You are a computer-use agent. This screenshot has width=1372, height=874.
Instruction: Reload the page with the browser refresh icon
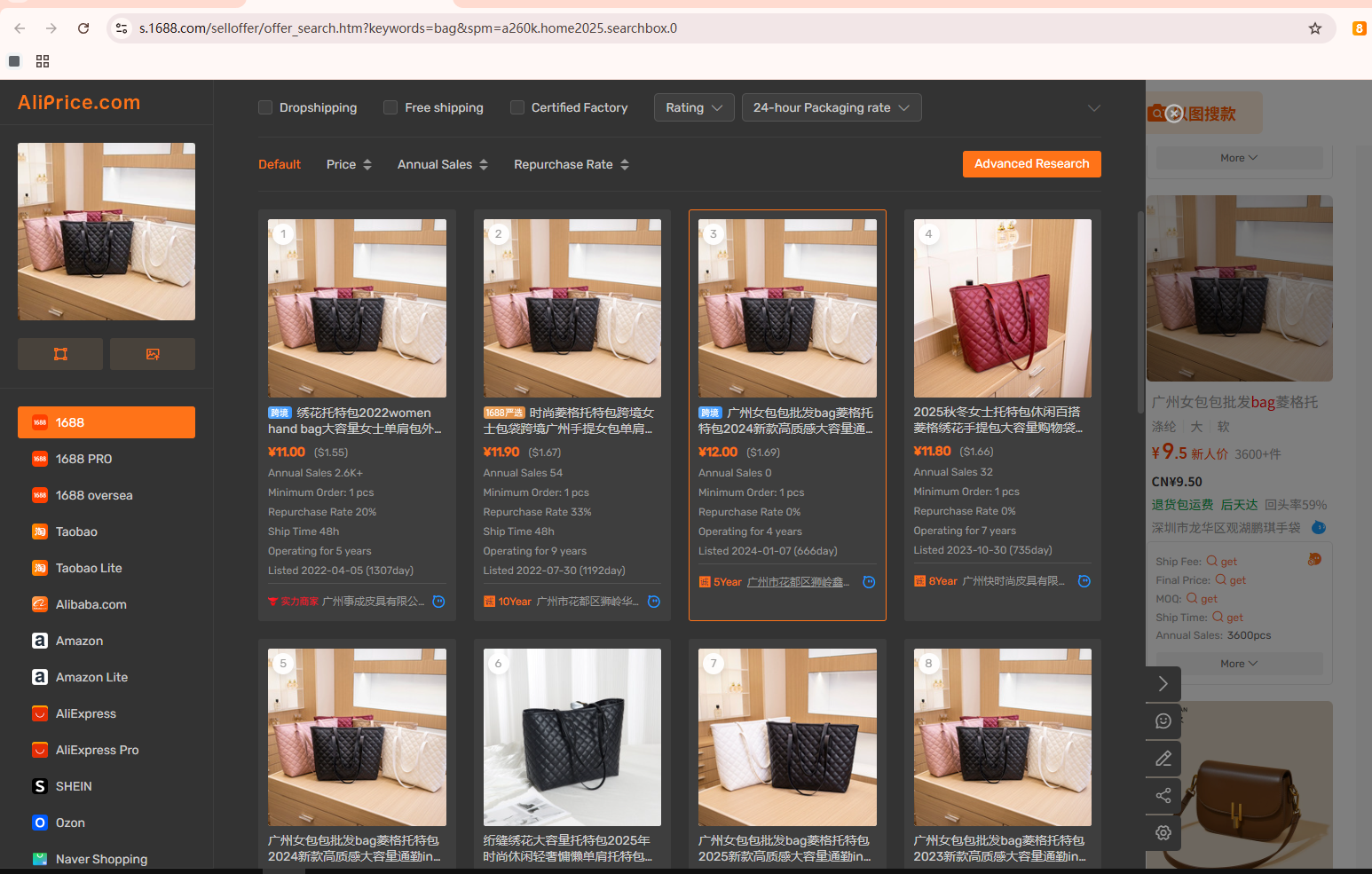pyautogui.click(x=83, y=28)
